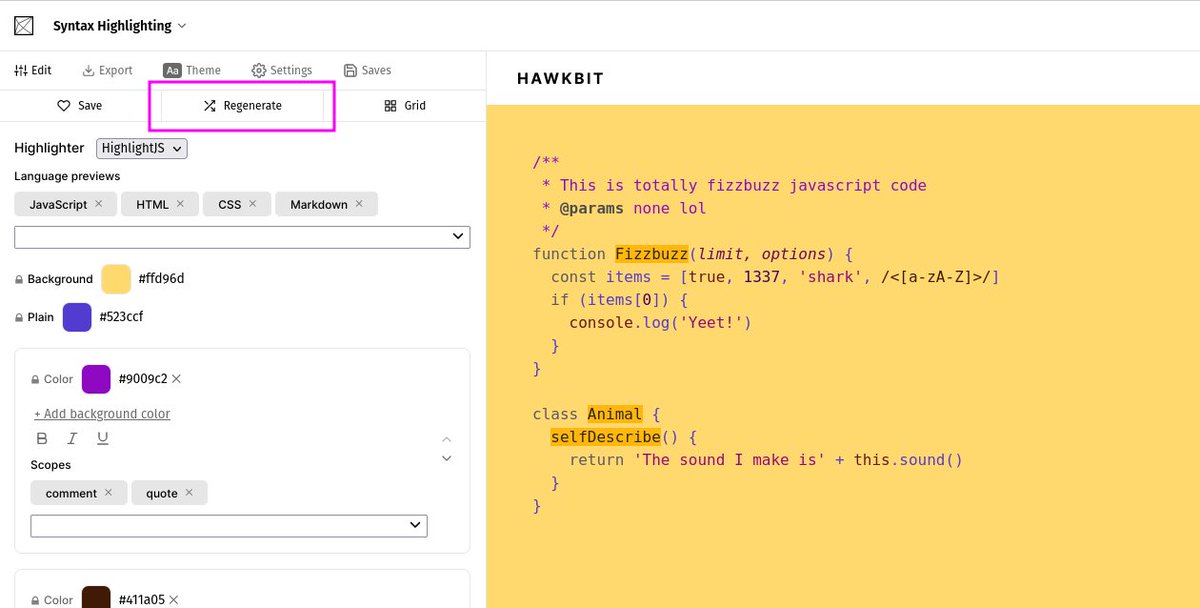Click the Add background color link
Image resolution: width=1200 pixels, height=608 pixels.
(101, 413)
